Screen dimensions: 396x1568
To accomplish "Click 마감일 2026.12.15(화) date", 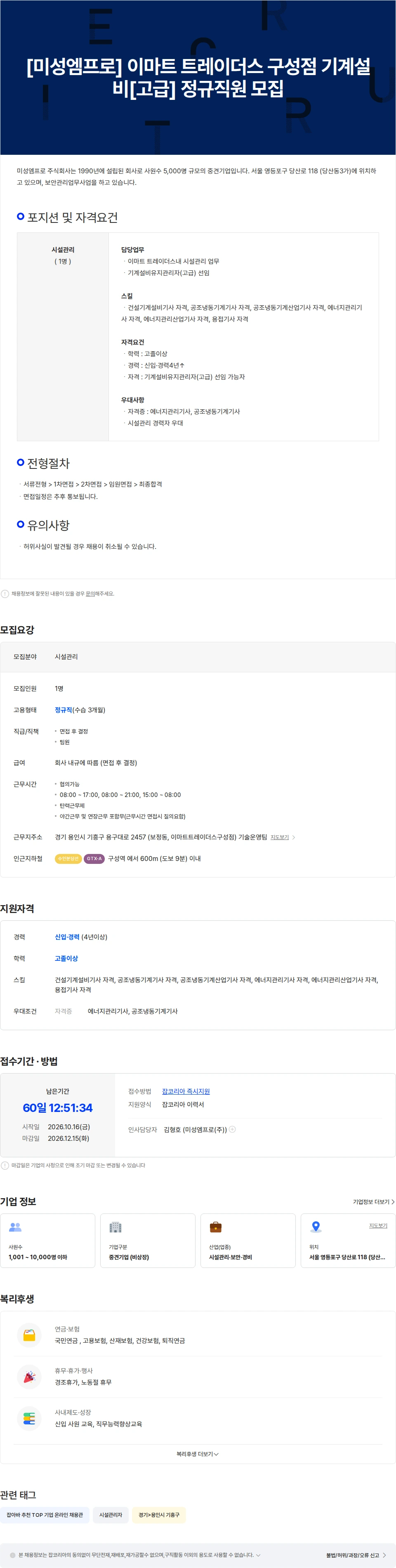I will (x=68, y=1138).
